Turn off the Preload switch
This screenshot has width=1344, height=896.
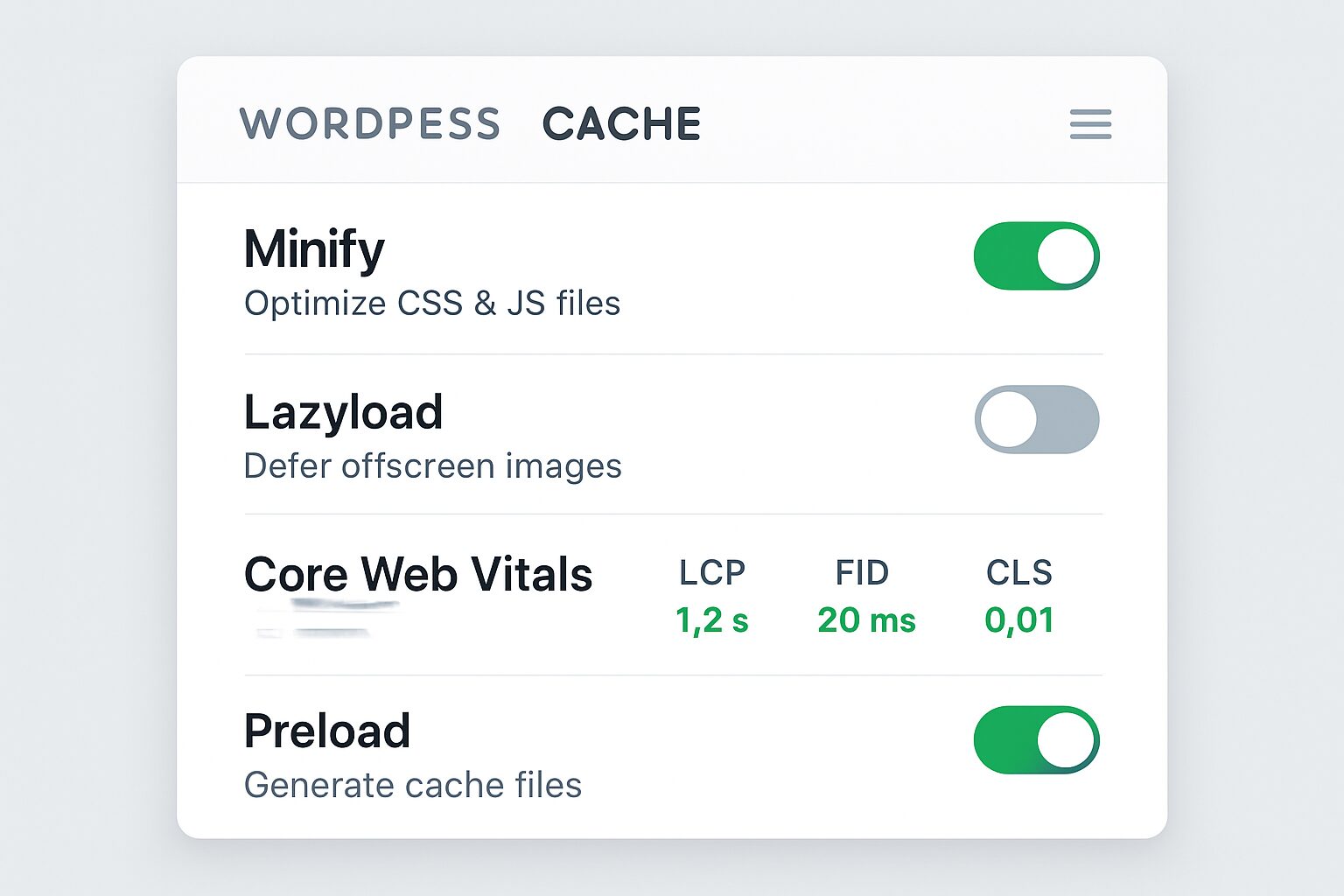point(1037,739)
